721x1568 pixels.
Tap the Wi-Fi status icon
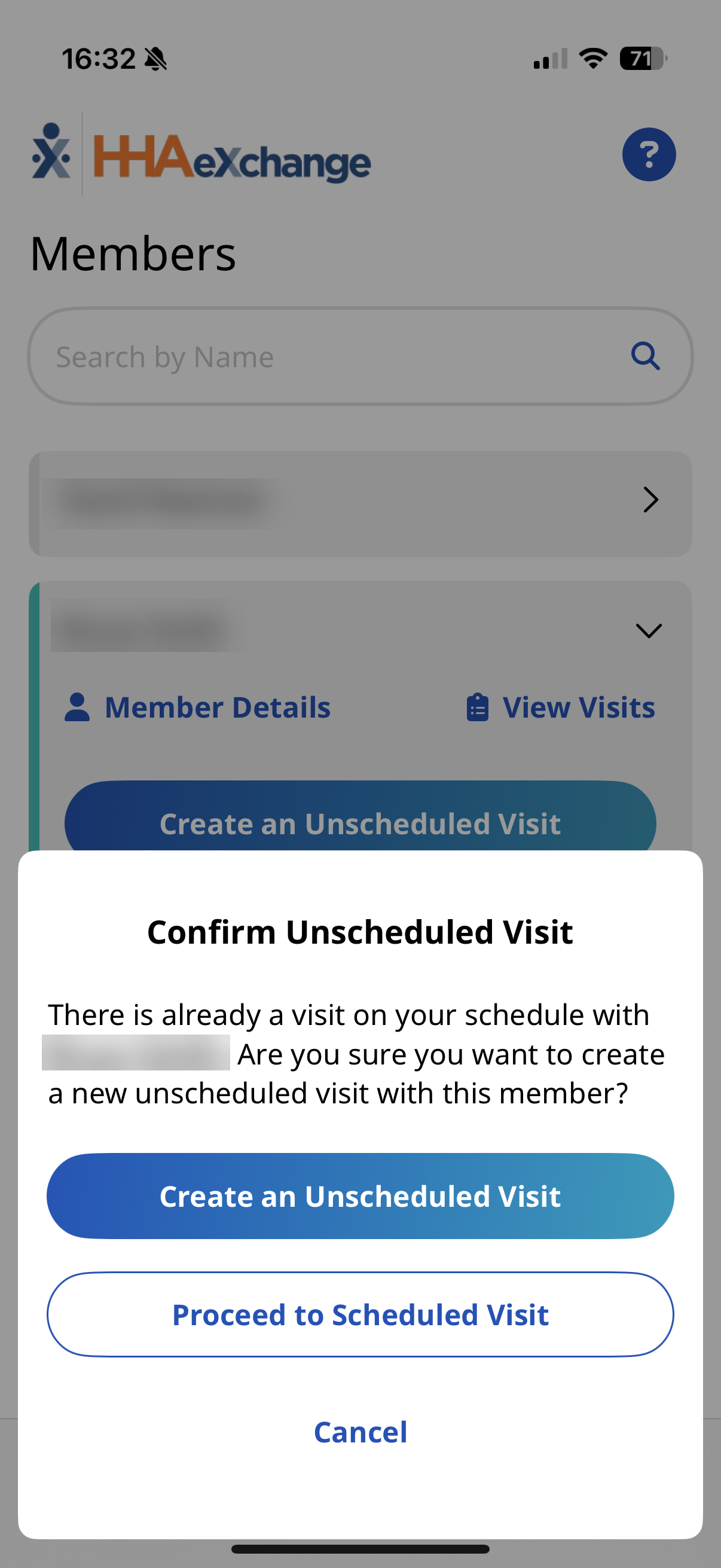pyautogui.click(x=592, y=59)
